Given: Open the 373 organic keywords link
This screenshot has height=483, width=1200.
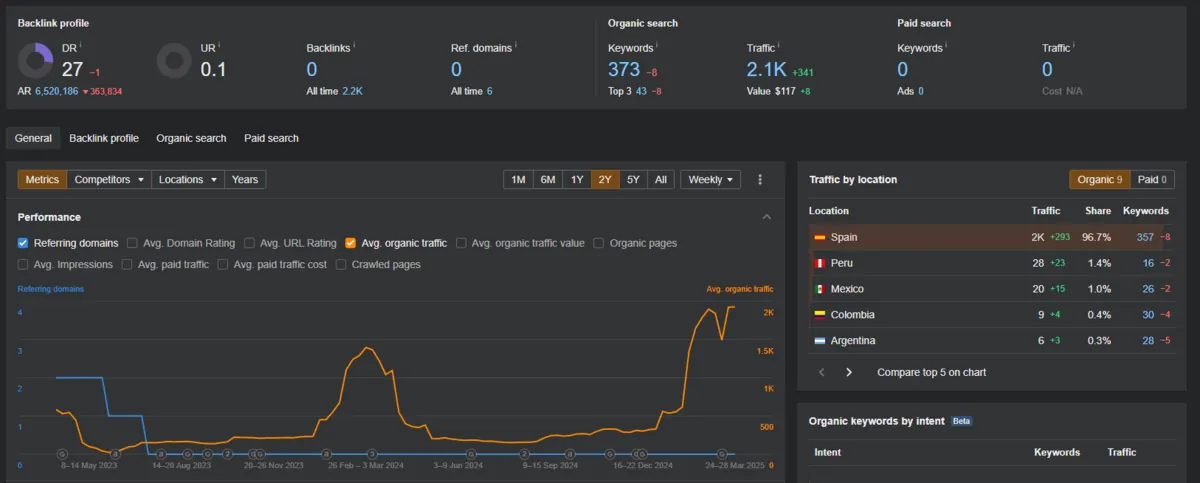Looking at the screenshot, I should 624,69.
